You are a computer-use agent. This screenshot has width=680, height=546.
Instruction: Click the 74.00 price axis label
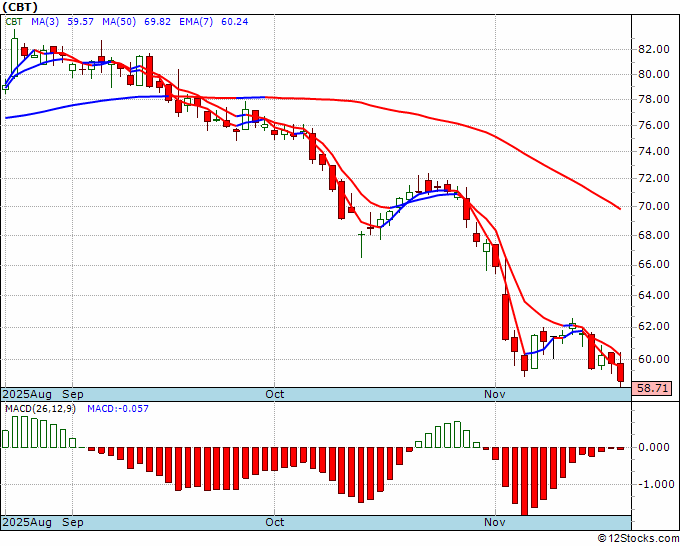(x=654, y=151)
